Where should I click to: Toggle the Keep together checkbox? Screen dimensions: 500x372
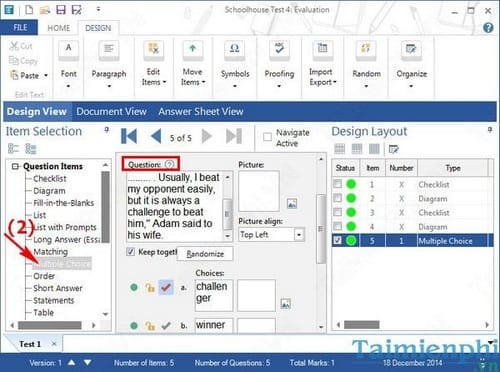pyautogui.click(x=131, y=252)
